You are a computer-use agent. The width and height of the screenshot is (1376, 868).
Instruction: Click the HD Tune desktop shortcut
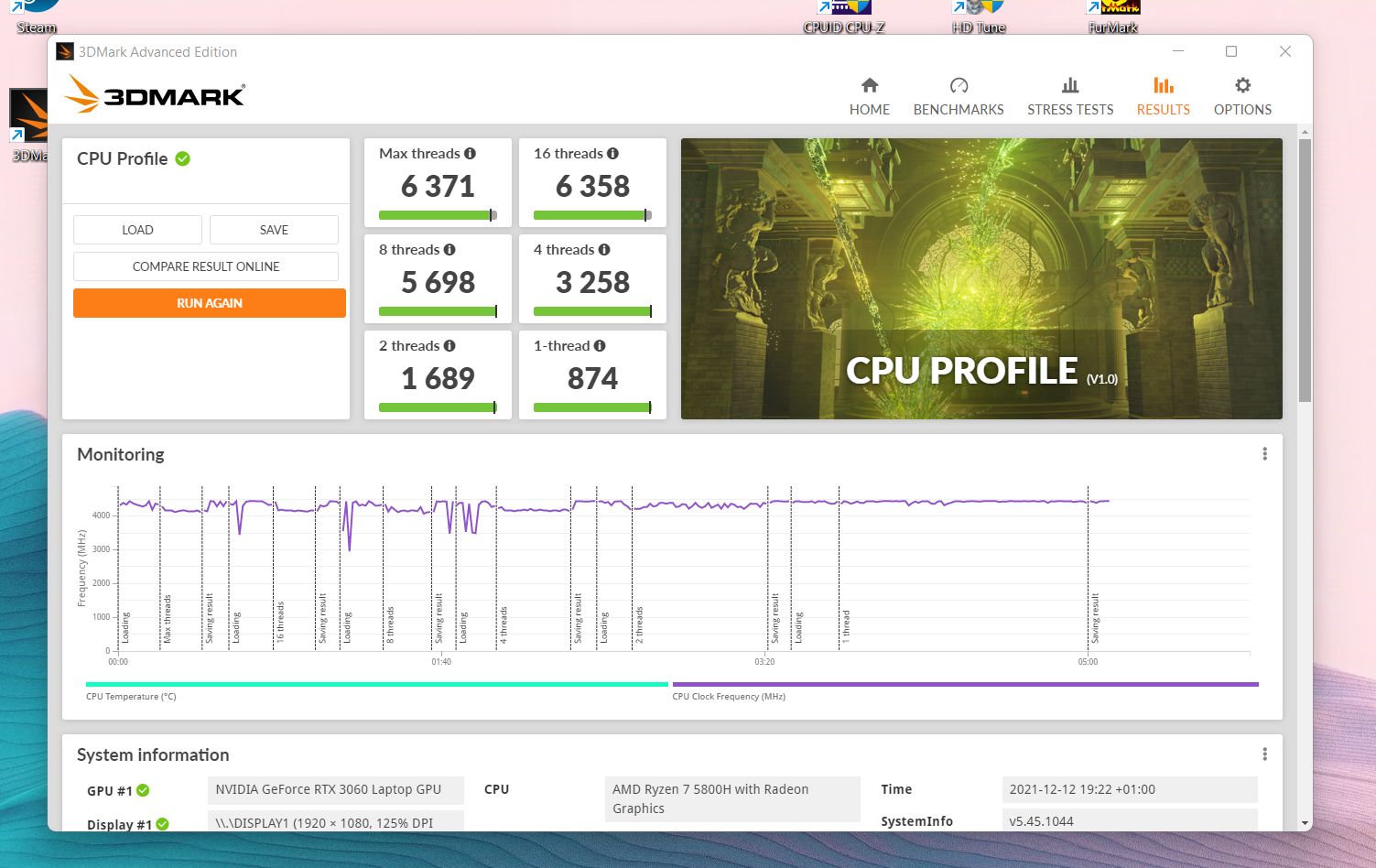point(978,17)
